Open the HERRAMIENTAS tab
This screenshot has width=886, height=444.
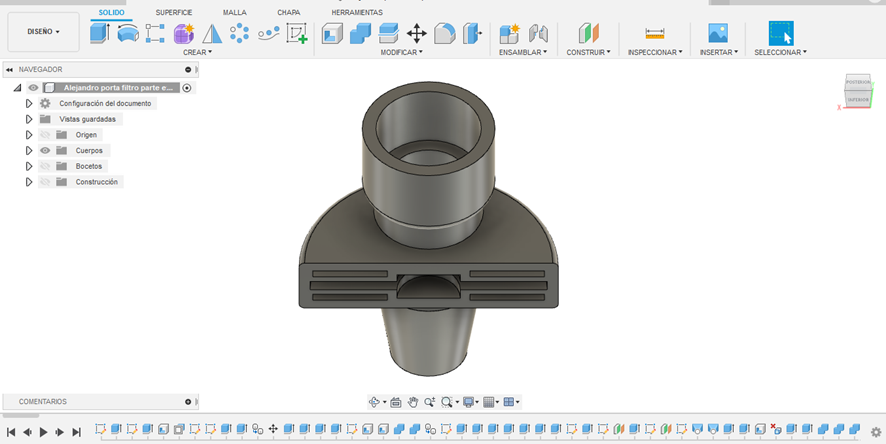(x=356, y=12)
